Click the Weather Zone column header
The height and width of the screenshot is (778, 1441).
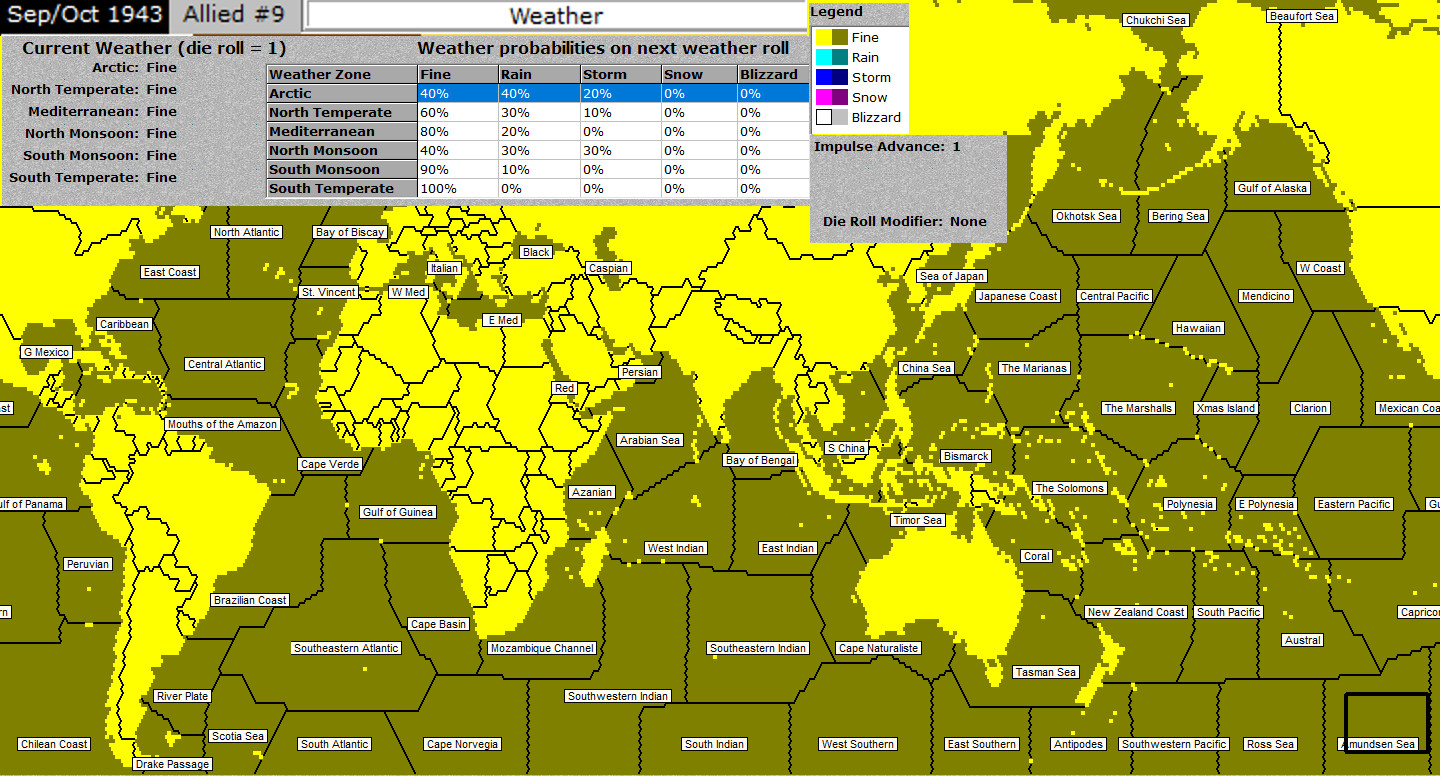[342, 74]
